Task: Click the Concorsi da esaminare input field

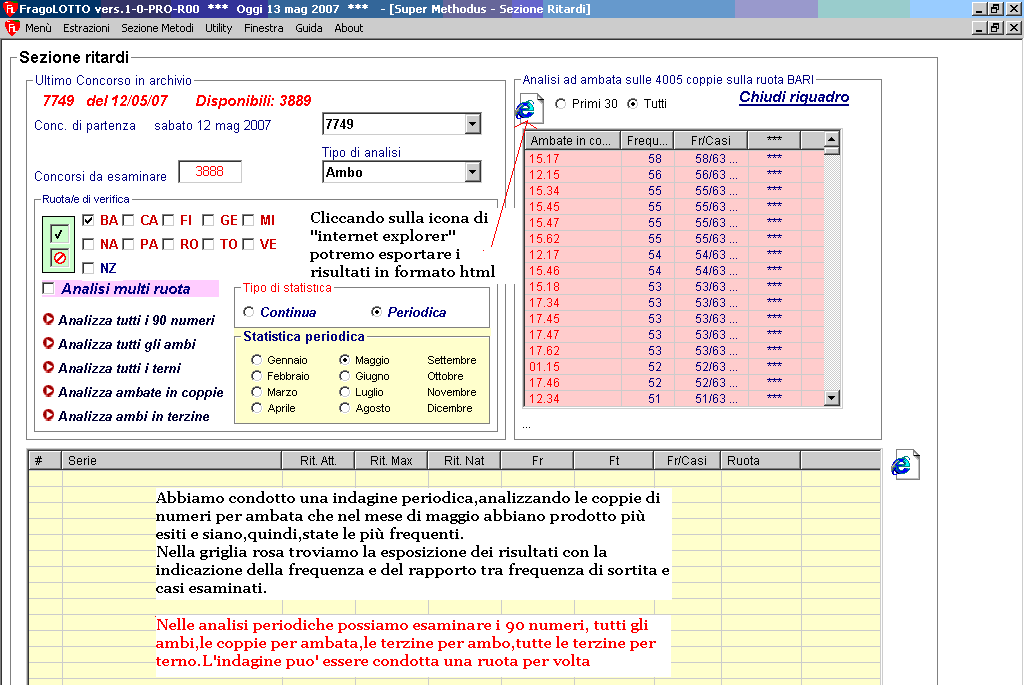Action: pyautogui.click(x=209, y=172)
